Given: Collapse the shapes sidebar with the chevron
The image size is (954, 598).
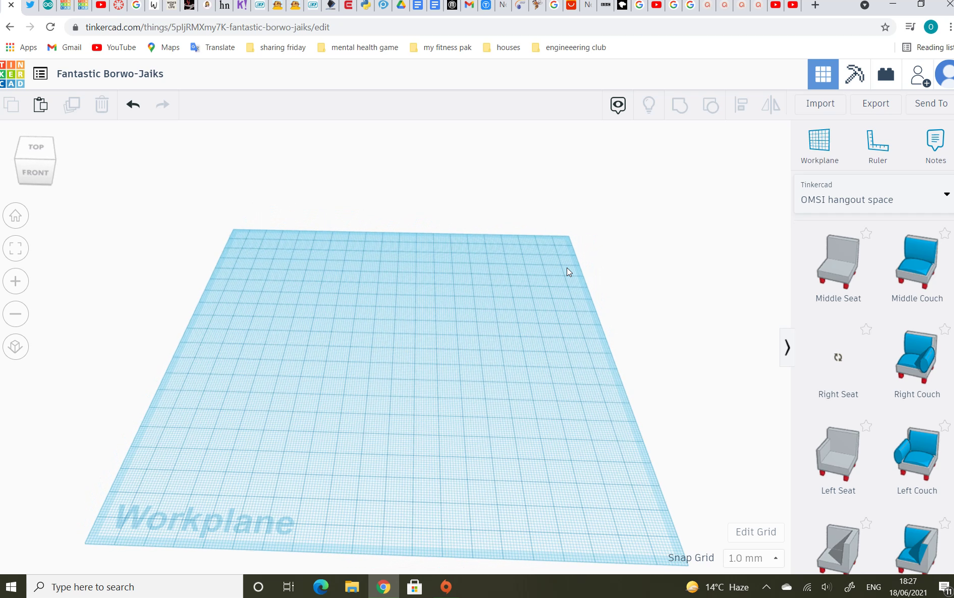Looking at the screenshot, I should click(x=787, y=347).
